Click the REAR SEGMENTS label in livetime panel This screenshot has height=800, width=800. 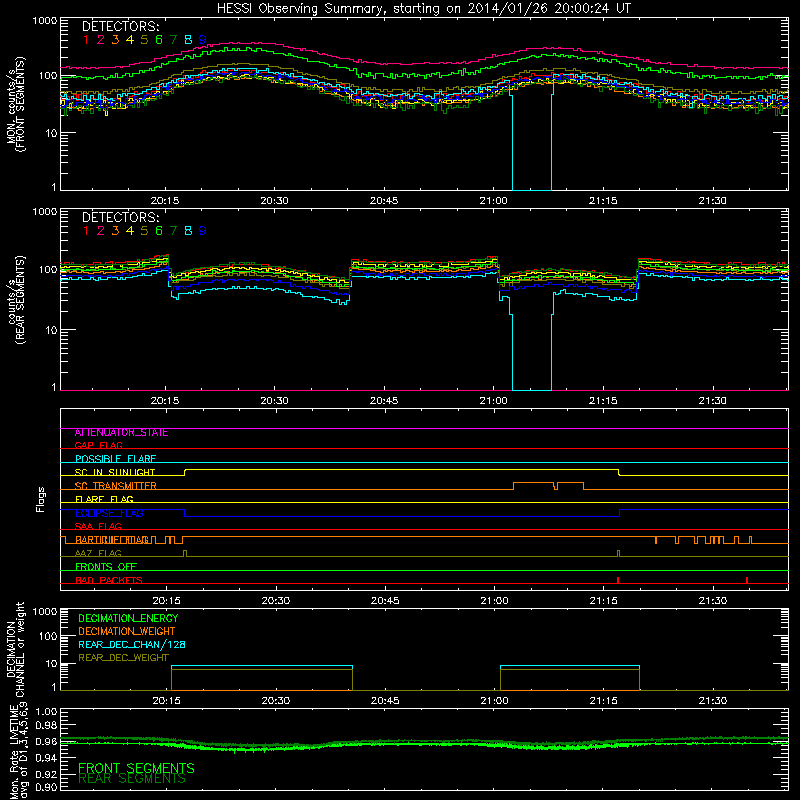(132, 779)
